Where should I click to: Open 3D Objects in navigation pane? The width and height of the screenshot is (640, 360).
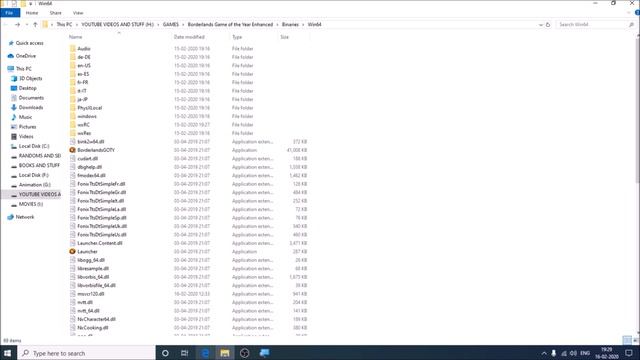click(x=30, y=78)
